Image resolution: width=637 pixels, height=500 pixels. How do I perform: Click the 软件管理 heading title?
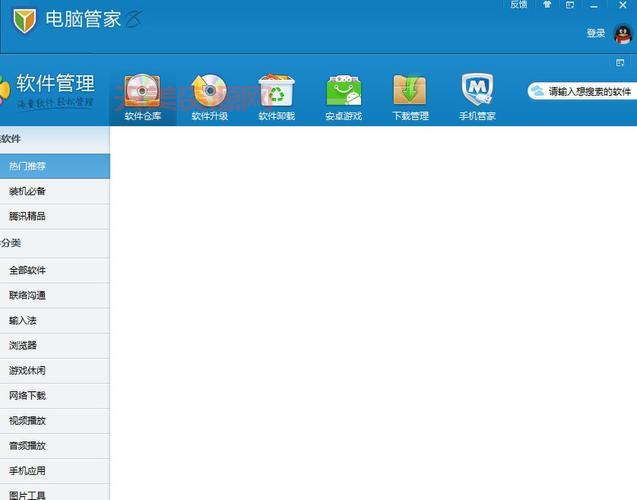[x=55, y=83]
